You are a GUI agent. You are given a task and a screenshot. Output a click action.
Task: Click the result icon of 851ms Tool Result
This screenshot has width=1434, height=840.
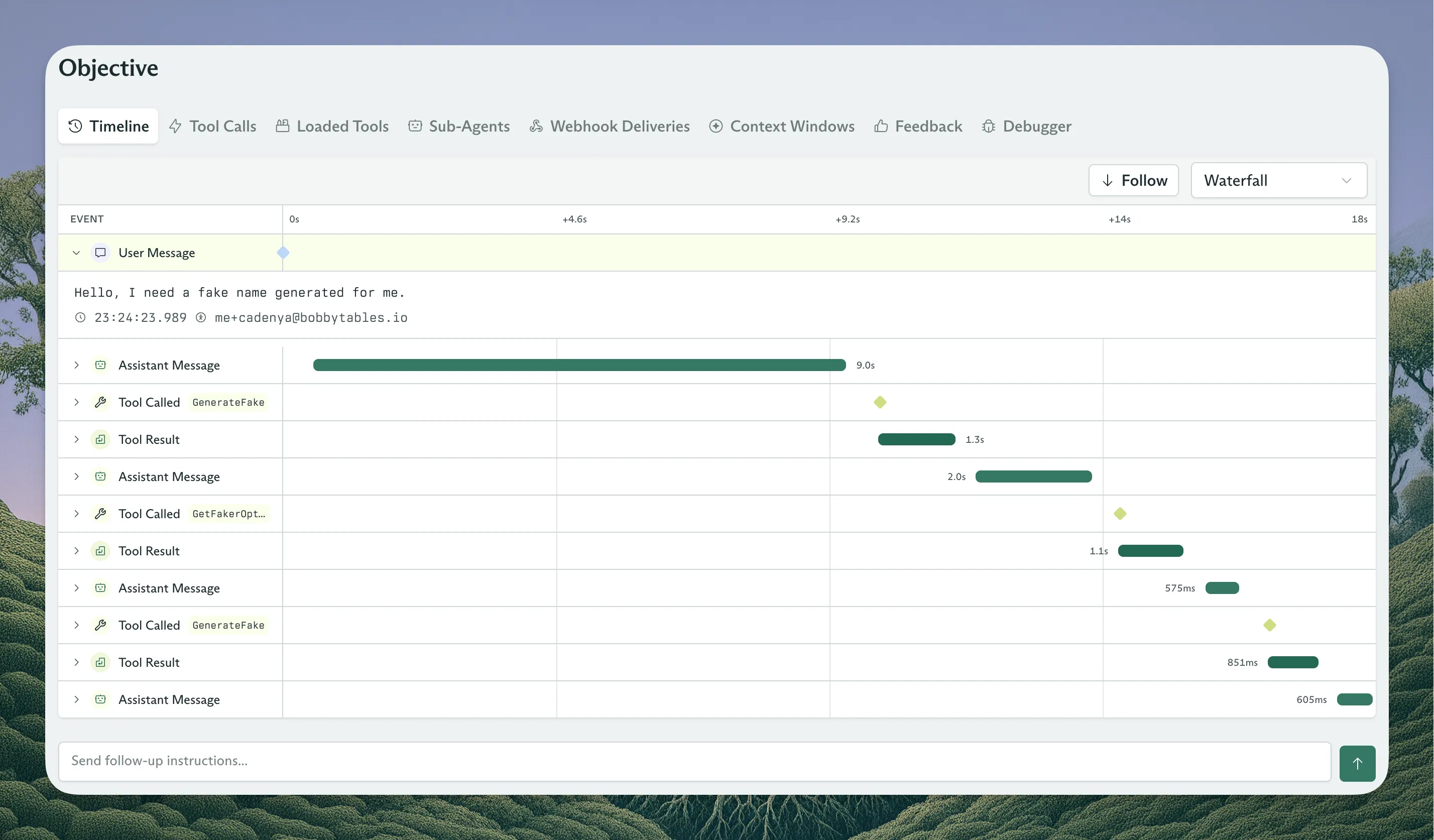pyautogui.click(x=101, y=662)
